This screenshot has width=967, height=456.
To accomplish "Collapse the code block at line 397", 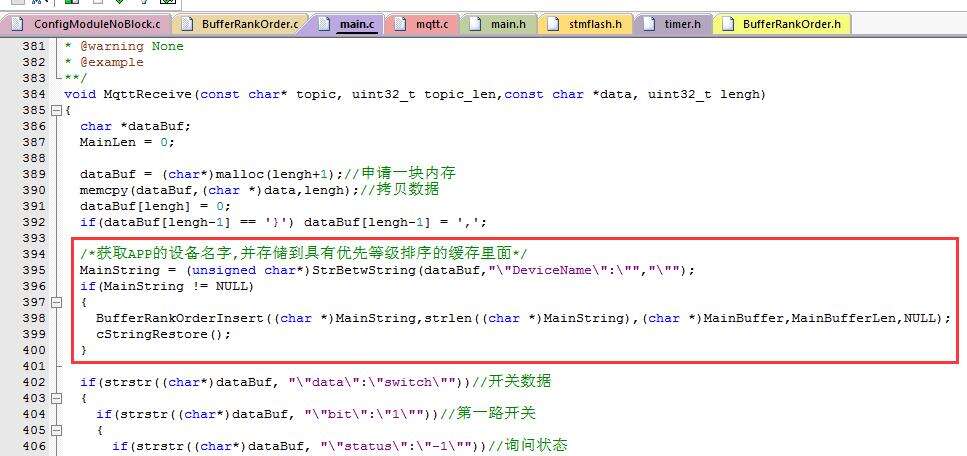I will (57, 302).
